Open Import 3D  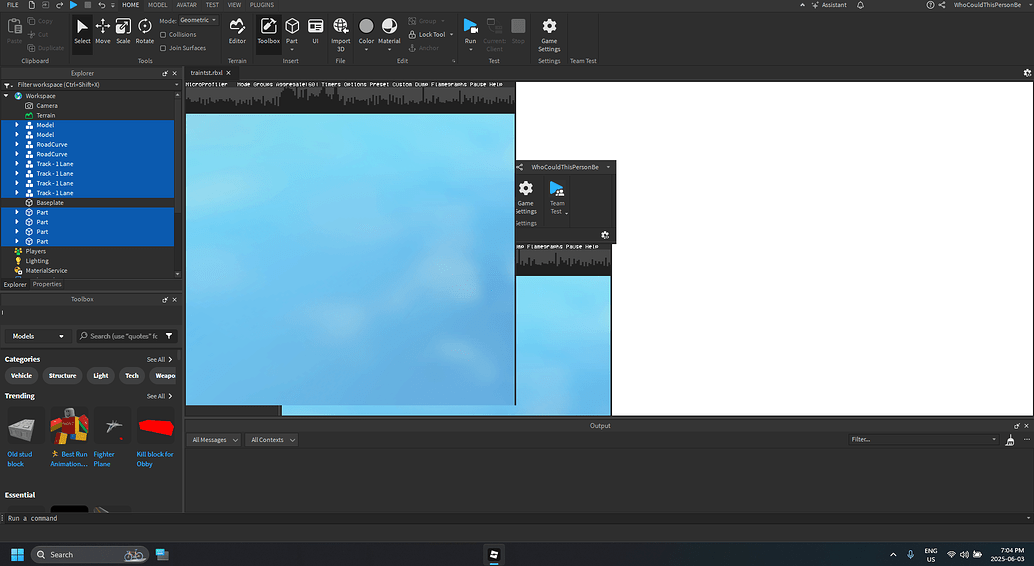coord(341,34)
